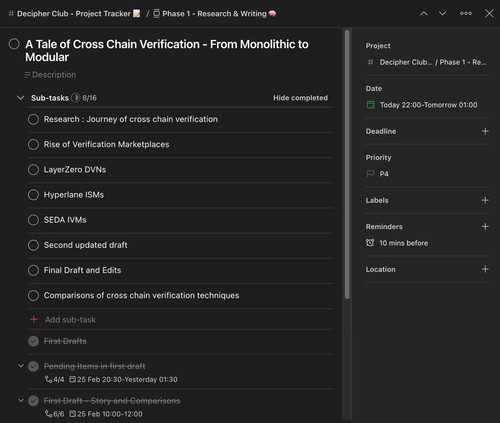The image size is (500, 423).
Task: Open LayerZero DVNs sub-task text
Action: pos(75,170)
